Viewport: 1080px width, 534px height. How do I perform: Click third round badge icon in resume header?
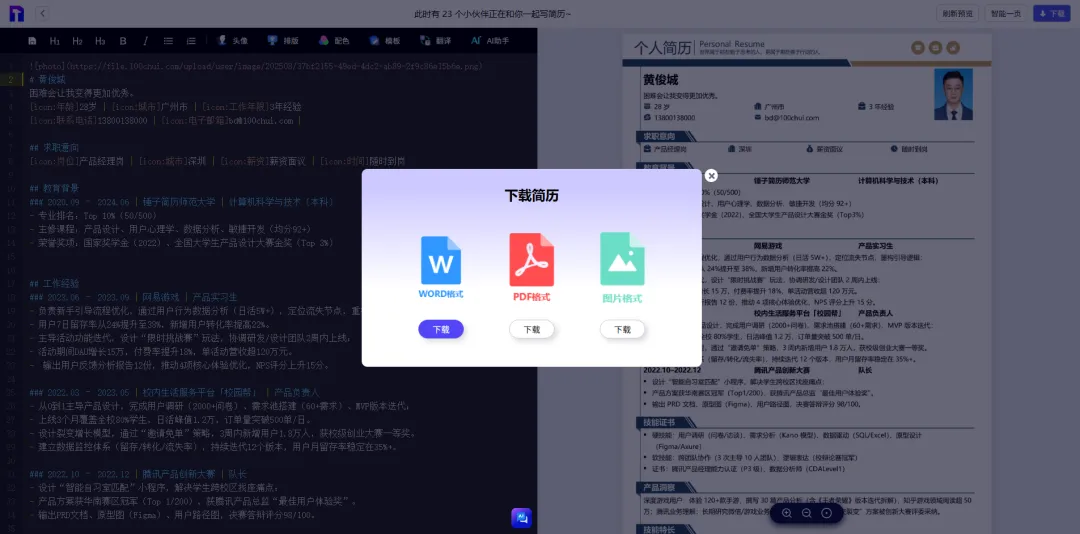[953, 48]
